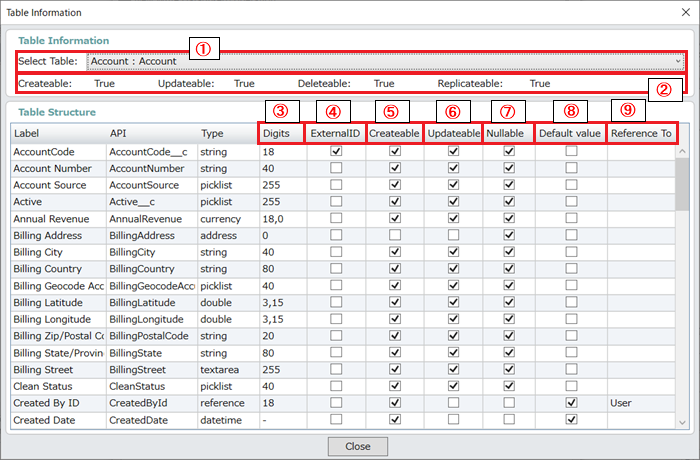Select the Billing City label cell
The height and width of the screenshot is (460, 700).
[x=58, y=252]
